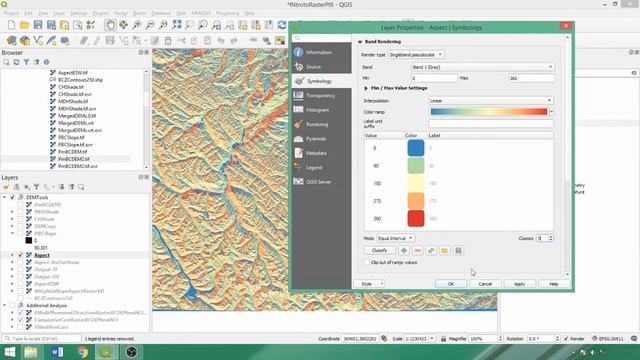Click the filter legend icon in the Layers panel
The width and height of the screenshot is (640, 360).
click(x=36, y=187)
